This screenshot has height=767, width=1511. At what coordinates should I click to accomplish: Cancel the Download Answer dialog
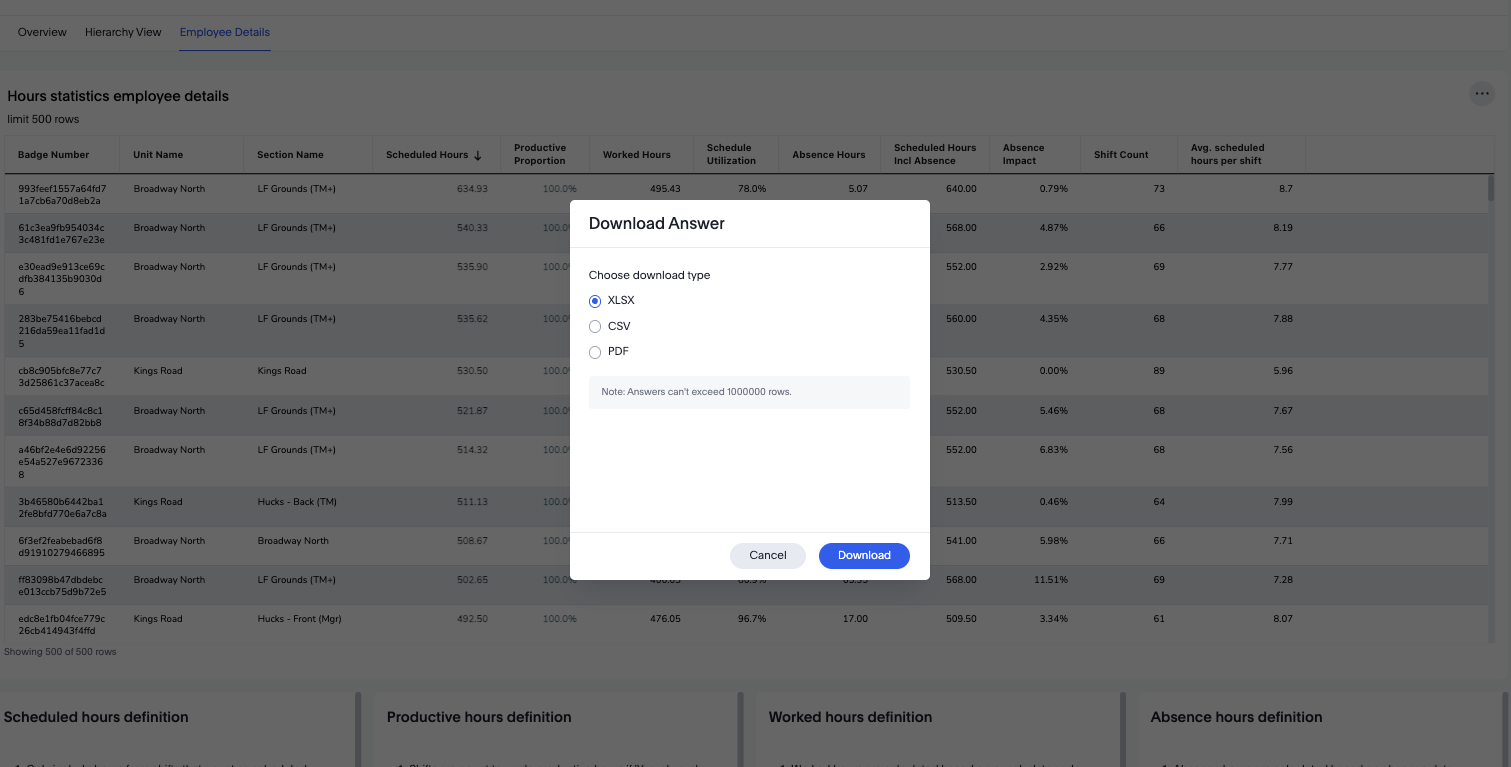768,556
